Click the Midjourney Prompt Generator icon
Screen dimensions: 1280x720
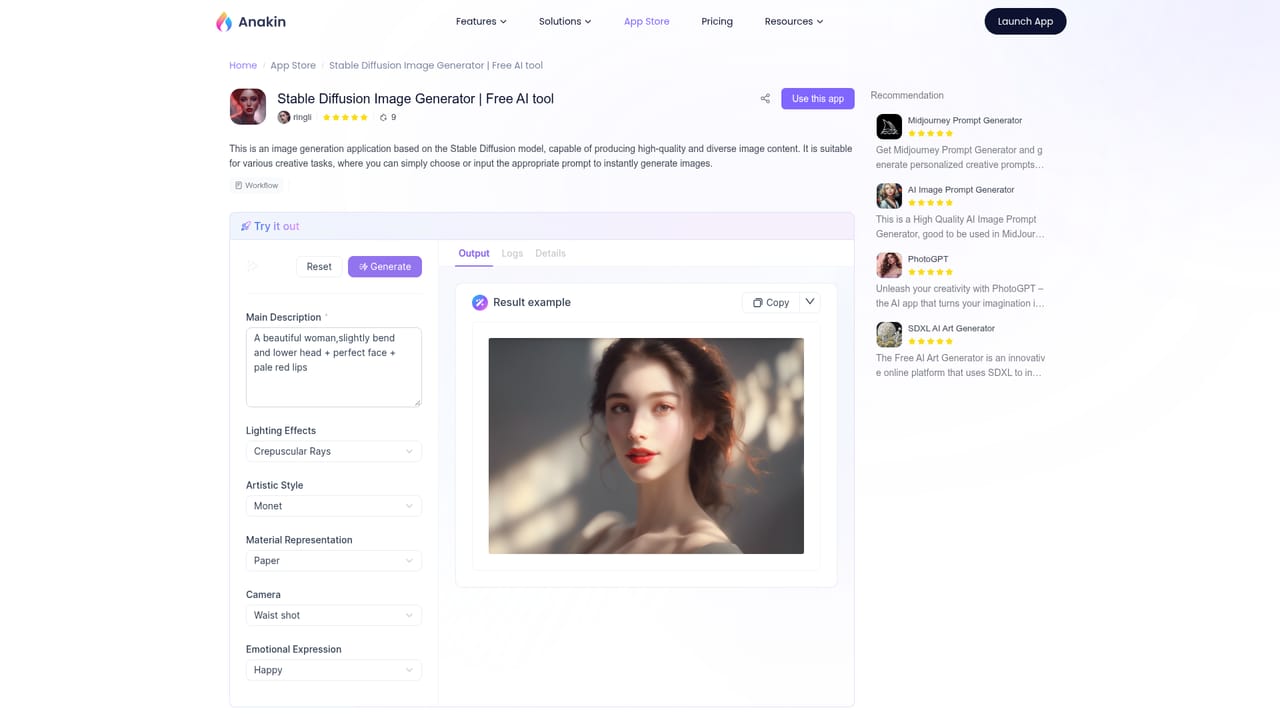pyautogui.click(x=889, y=126)
